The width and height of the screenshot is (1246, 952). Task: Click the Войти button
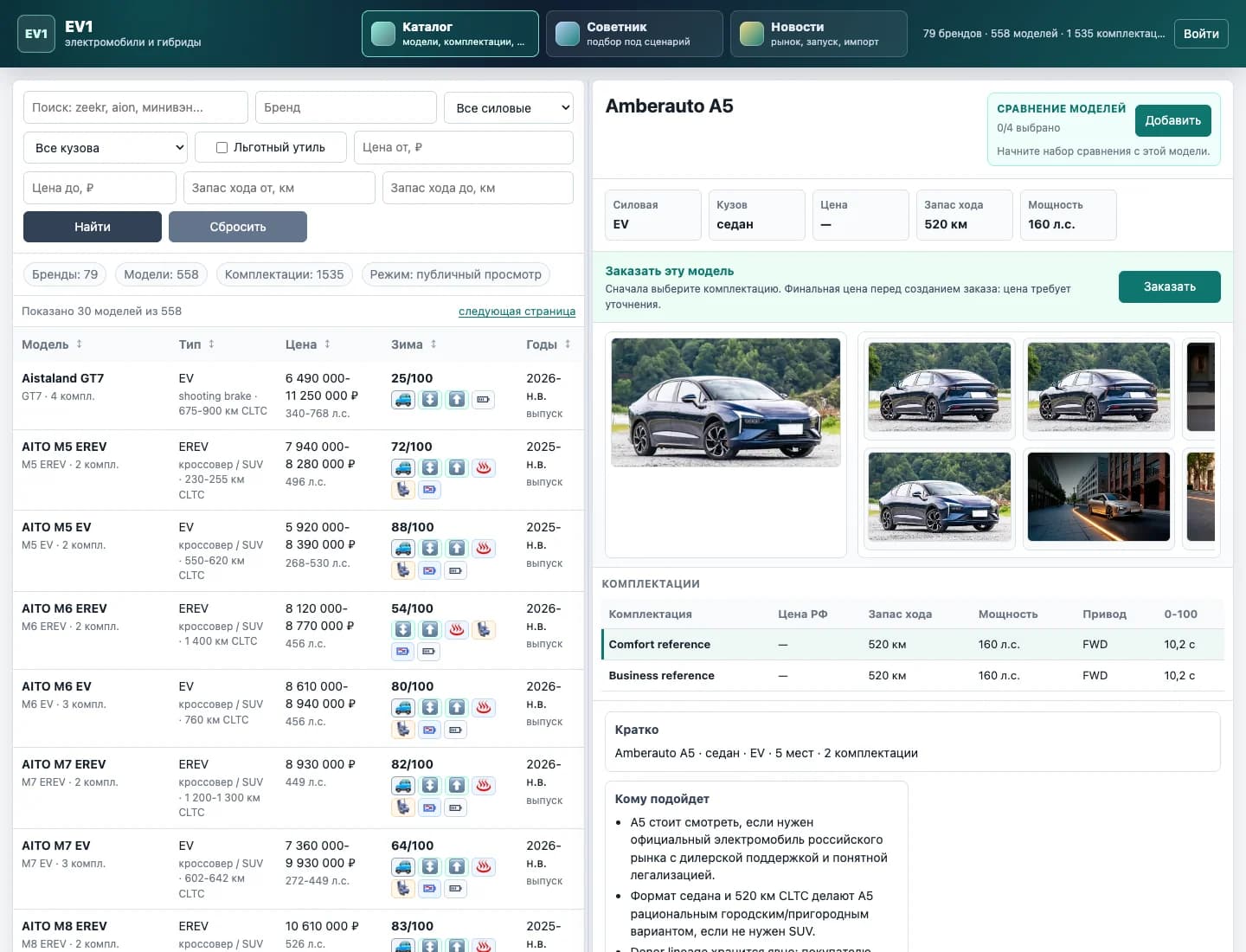(x=1201, y=34)
